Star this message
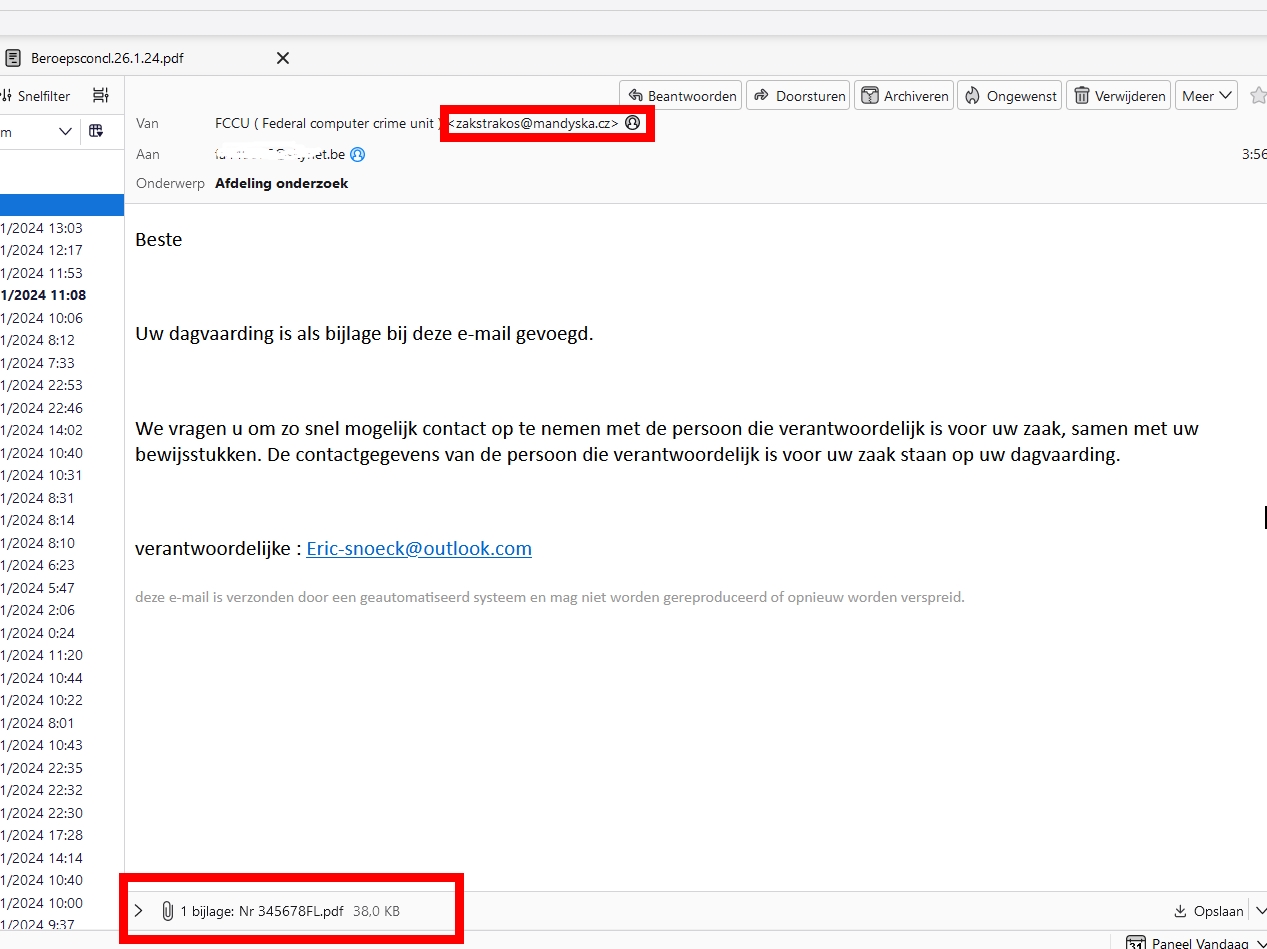The width and height of the screenshot is (1267, 949). coord(1257,96)
